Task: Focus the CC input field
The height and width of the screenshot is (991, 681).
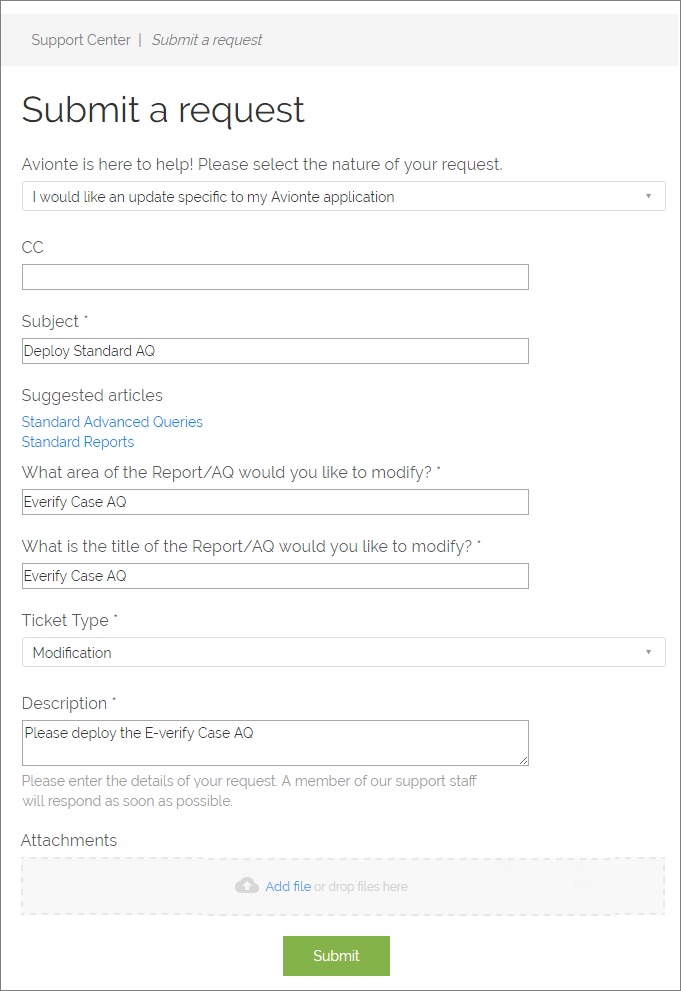Action: 275,277
